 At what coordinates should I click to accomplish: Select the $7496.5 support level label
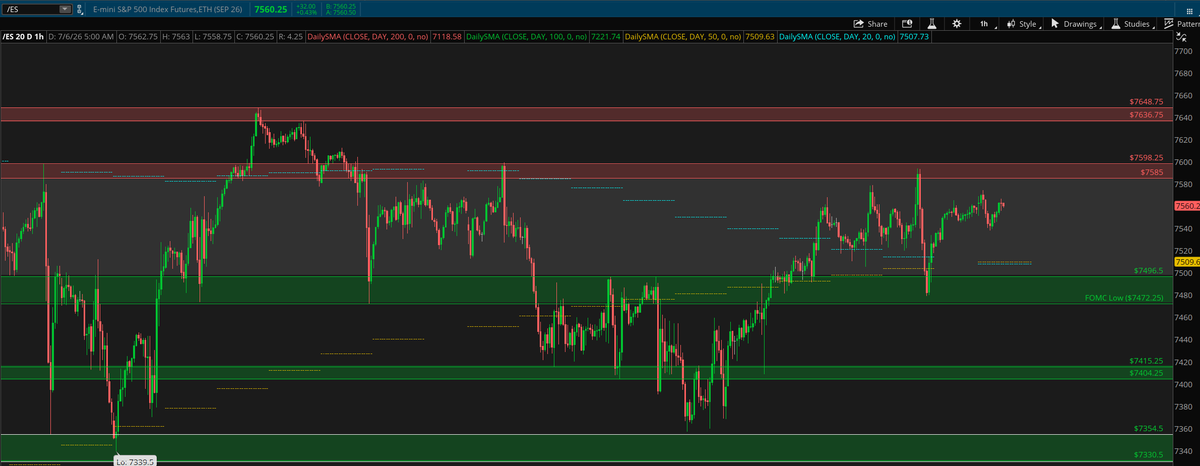pyautogui.click(x=1148, y=271)
